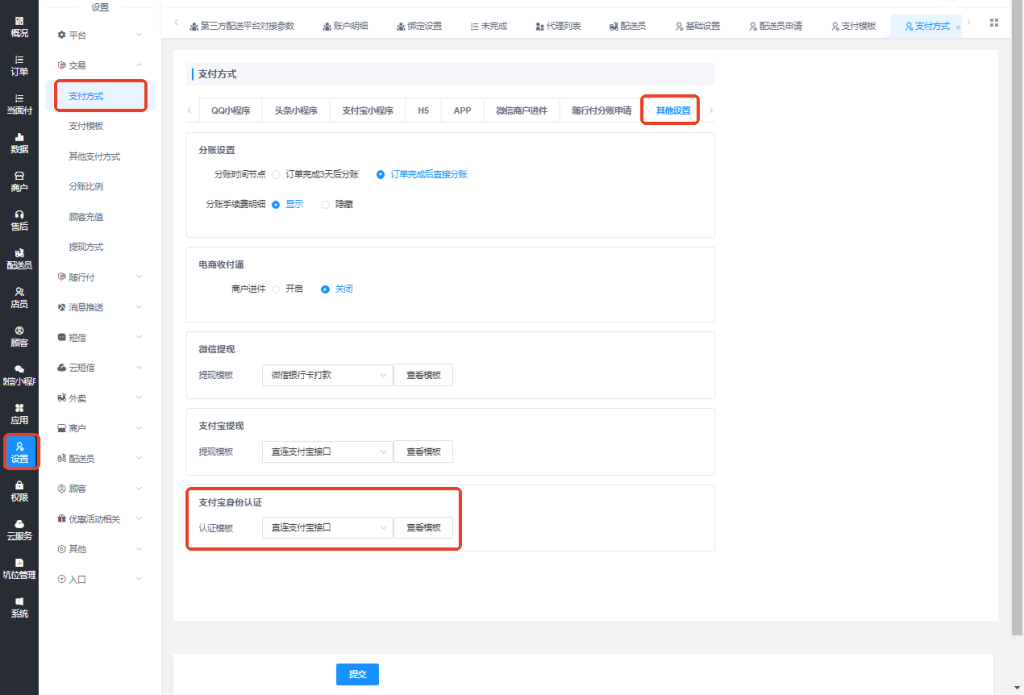Expand the 入口 settings group

click(x=100, y=579)
